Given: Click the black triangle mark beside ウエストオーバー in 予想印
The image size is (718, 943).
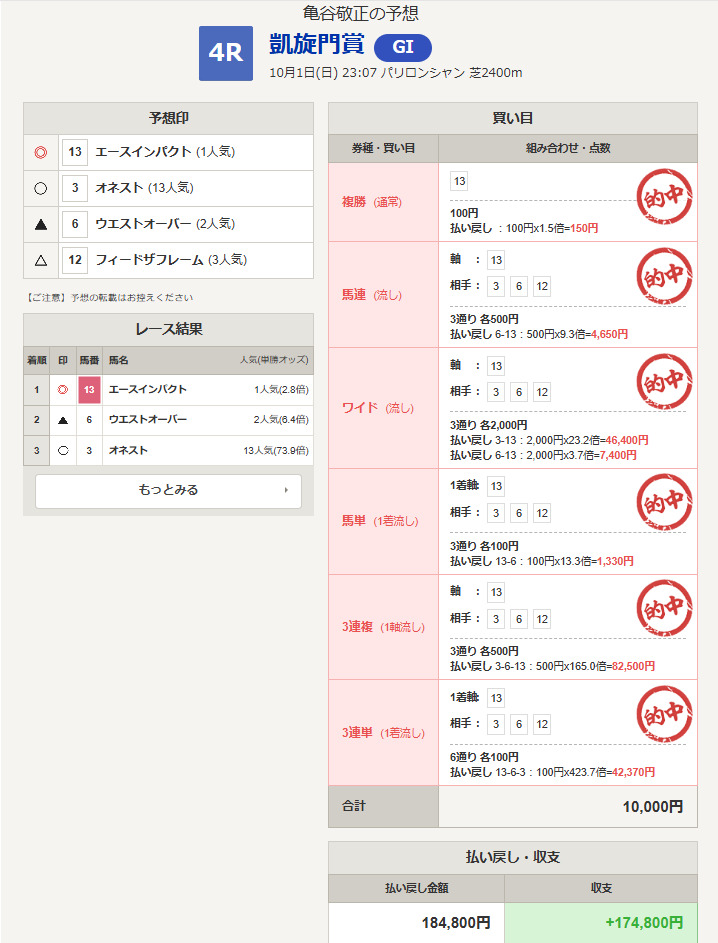Looking at the screenshot, I should pyautogui.click(x=41, y=224).
